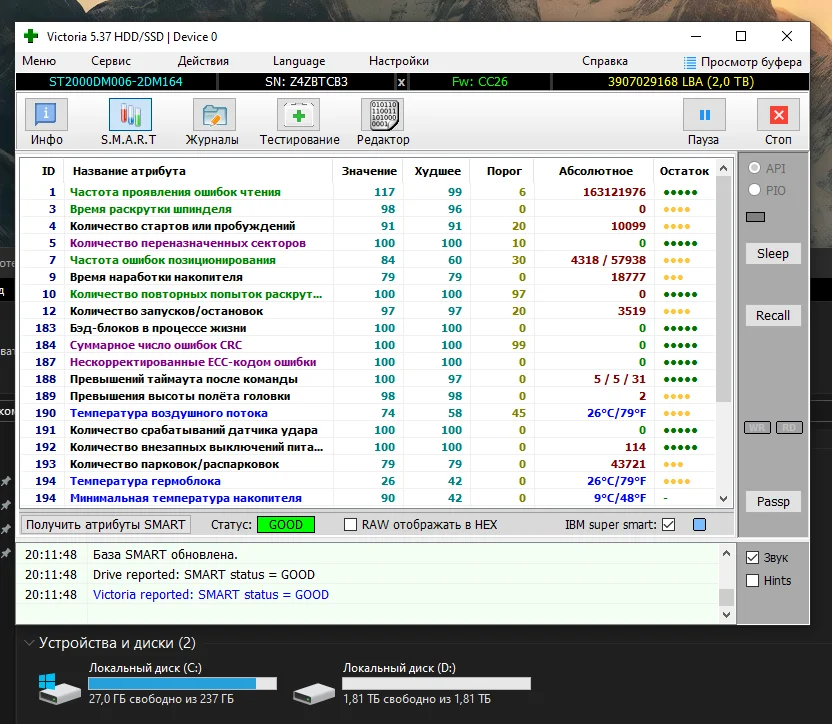The width and height of the screenshot is (832, 724).
Task: Click the Recall button
Action: [x=773, y=315]
